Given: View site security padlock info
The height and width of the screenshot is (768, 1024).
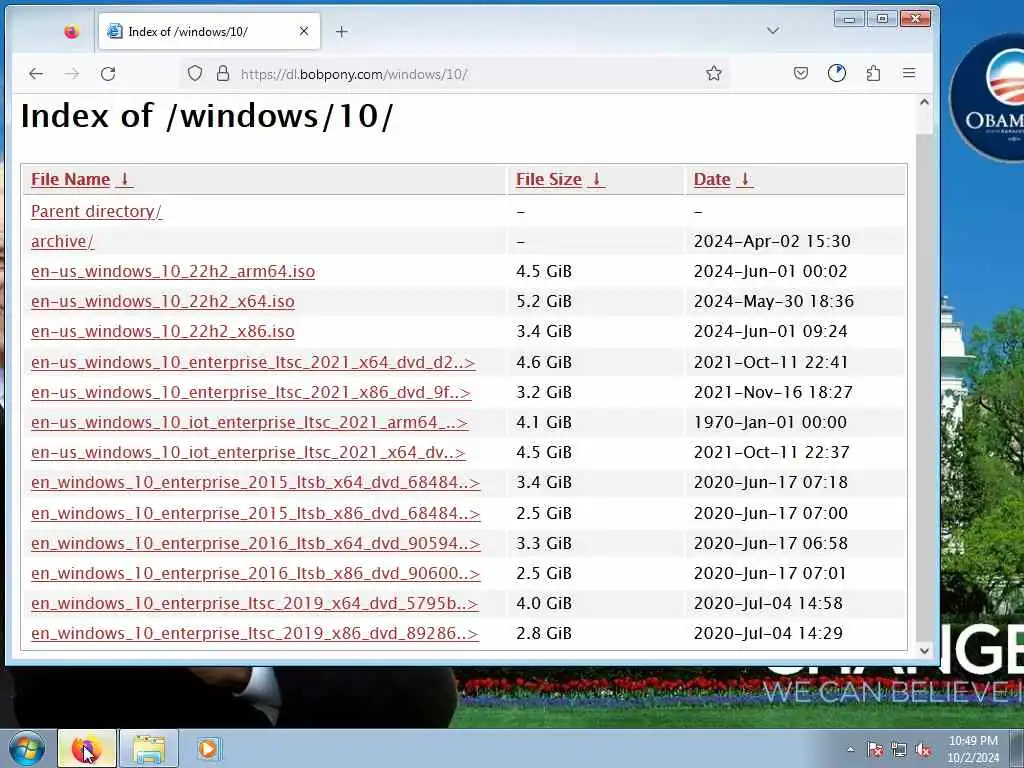Looking at the screenshot, I should point(223,73).
